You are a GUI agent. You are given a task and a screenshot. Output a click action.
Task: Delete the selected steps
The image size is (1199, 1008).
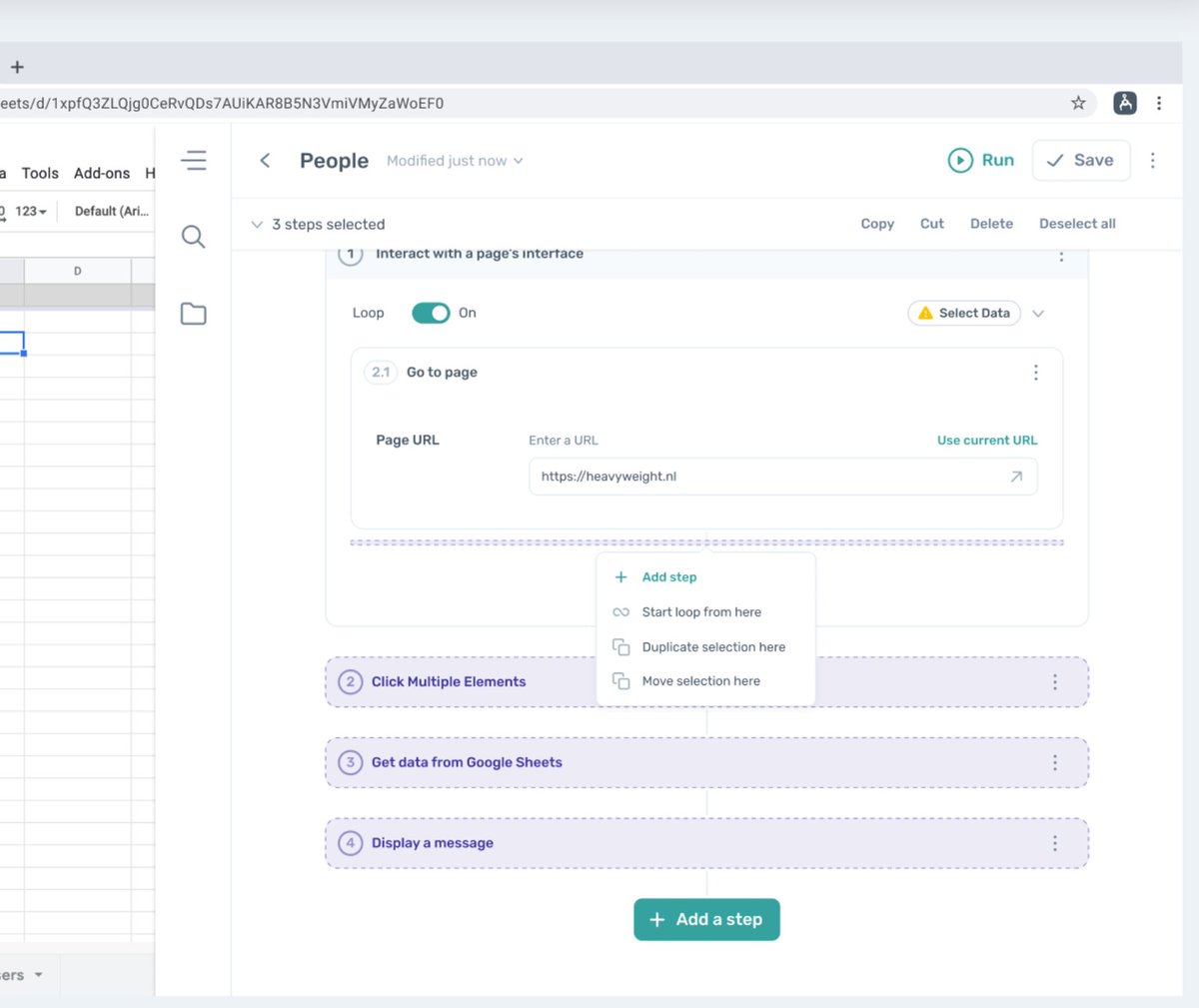[x=991, y=224]
